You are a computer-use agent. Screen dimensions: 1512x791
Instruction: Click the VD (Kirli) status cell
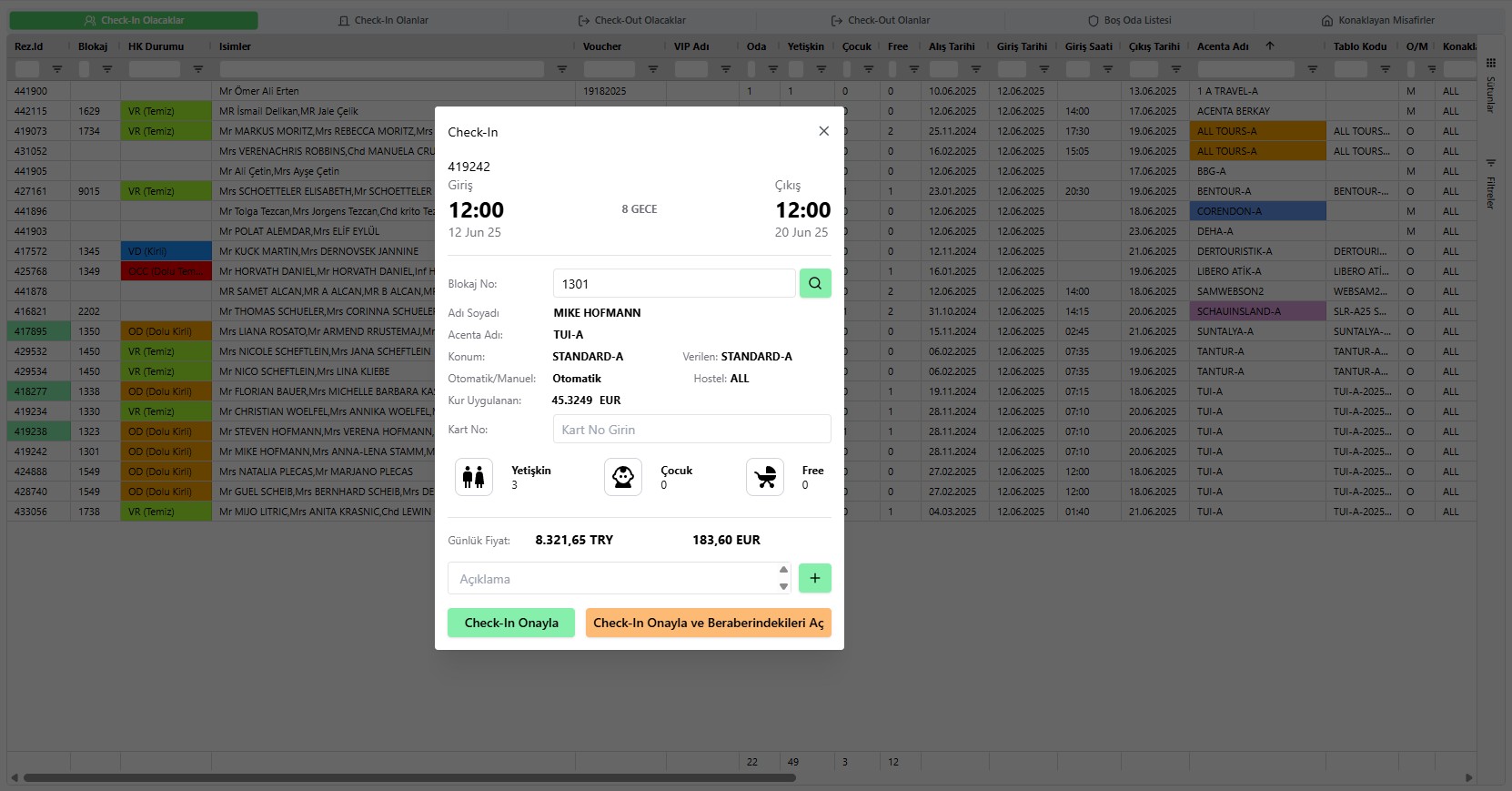tap(166, 251)
